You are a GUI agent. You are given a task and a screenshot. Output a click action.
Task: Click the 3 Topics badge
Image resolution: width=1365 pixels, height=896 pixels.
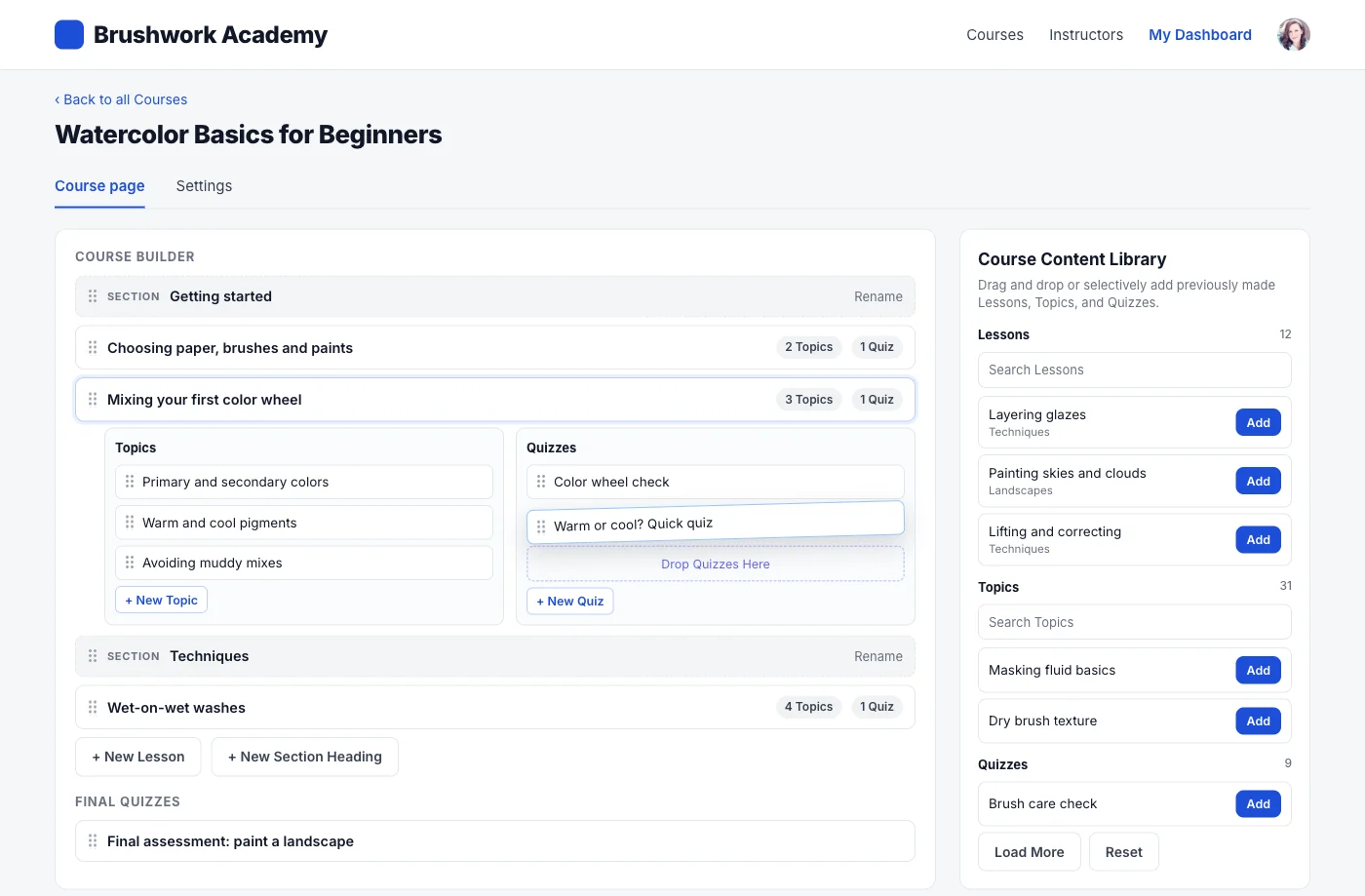pyautogui.click(x=808, y=399)
